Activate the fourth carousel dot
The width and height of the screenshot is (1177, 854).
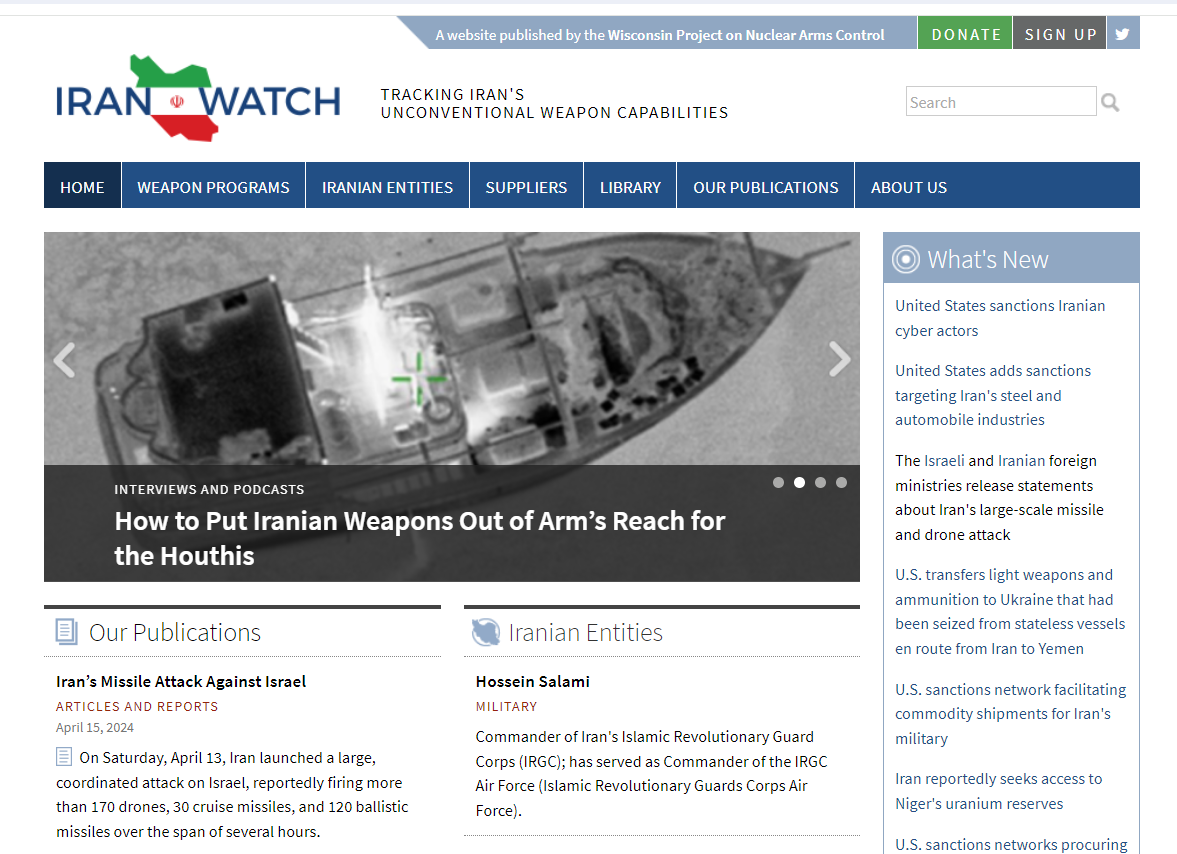point(841,482)
